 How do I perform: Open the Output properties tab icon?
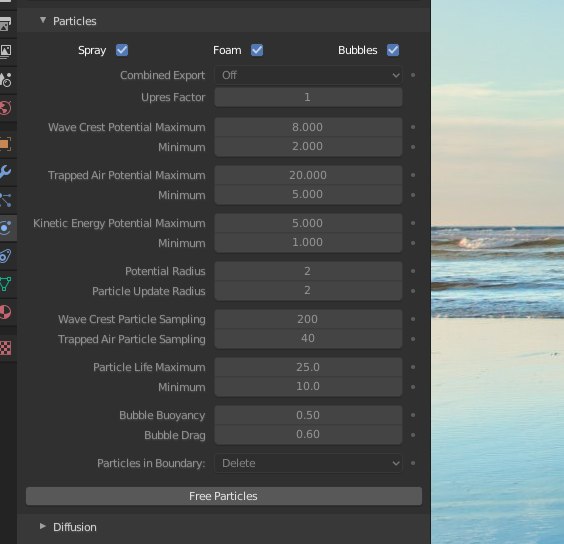pyautogui.click(x=5, y=23)
